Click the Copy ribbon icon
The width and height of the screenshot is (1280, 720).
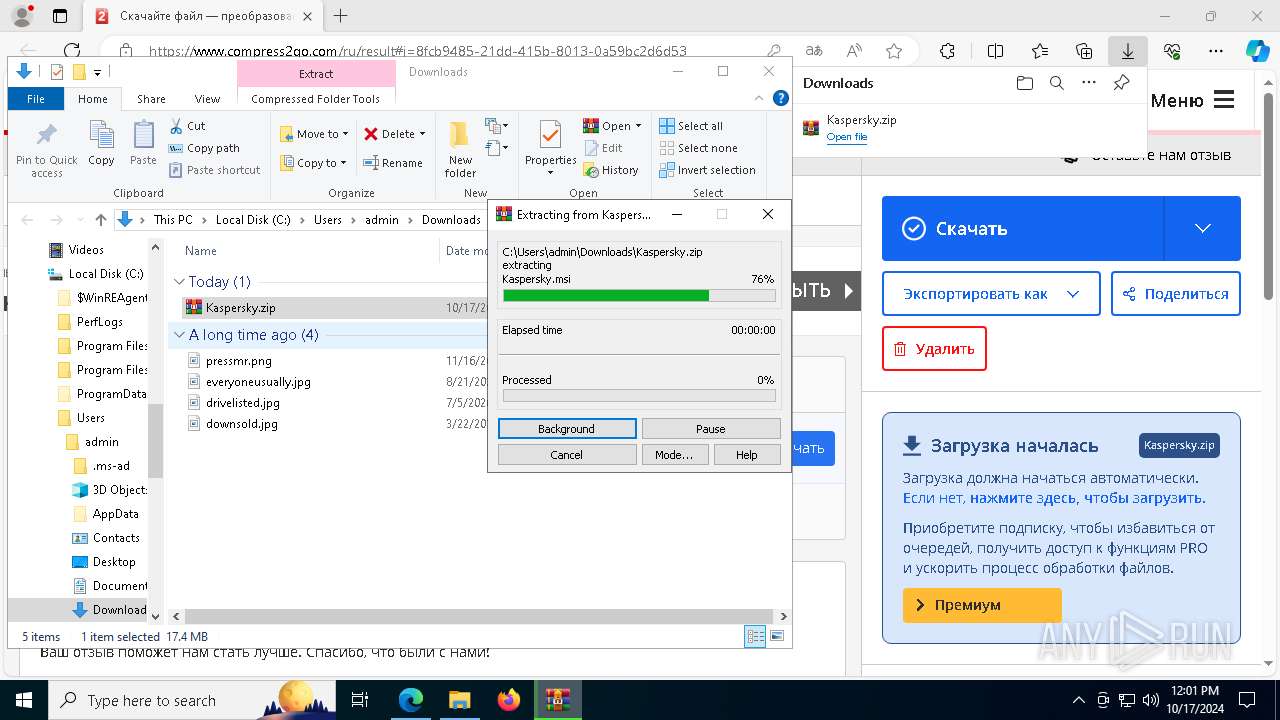(101, 143)
